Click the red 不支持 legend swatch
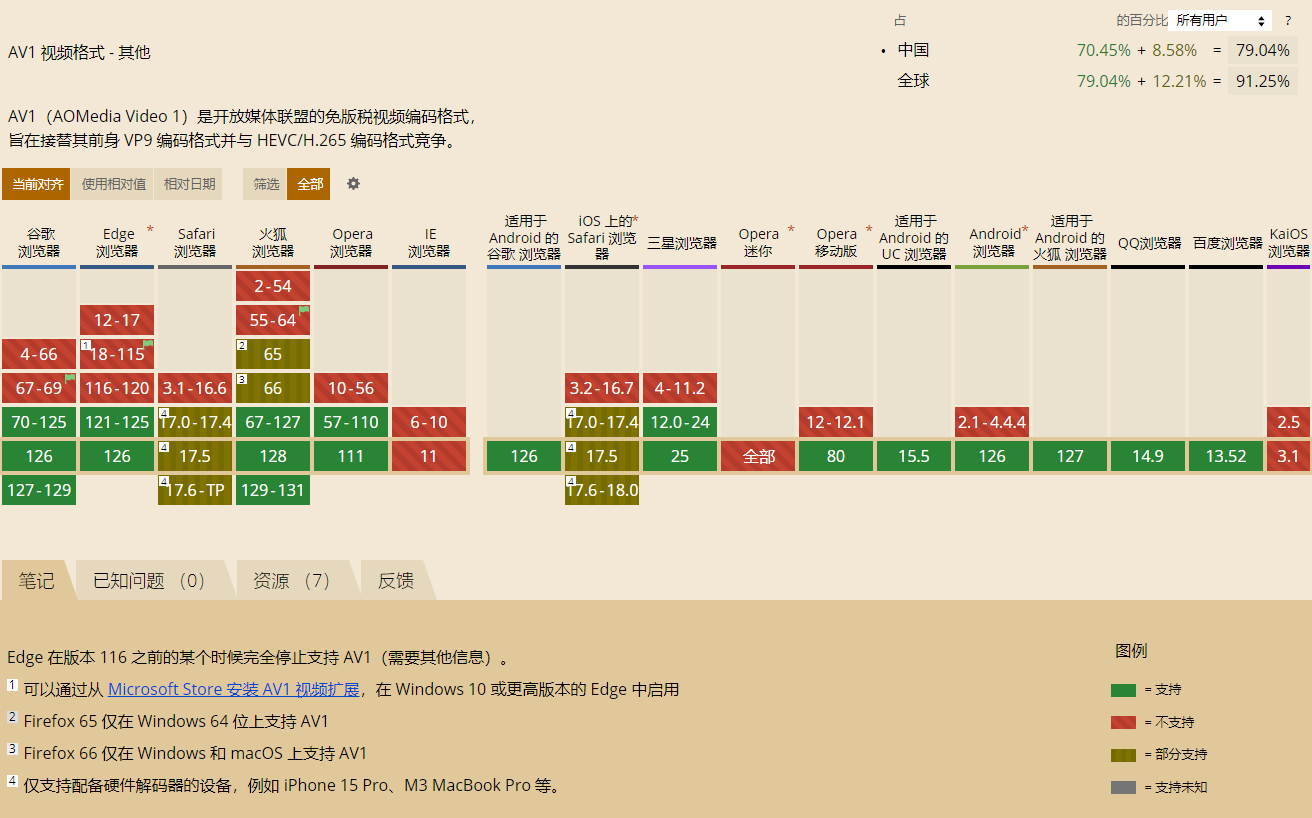Viewport: 1312px width, 818px height. pyautogui.click(x=1123, y=722)
